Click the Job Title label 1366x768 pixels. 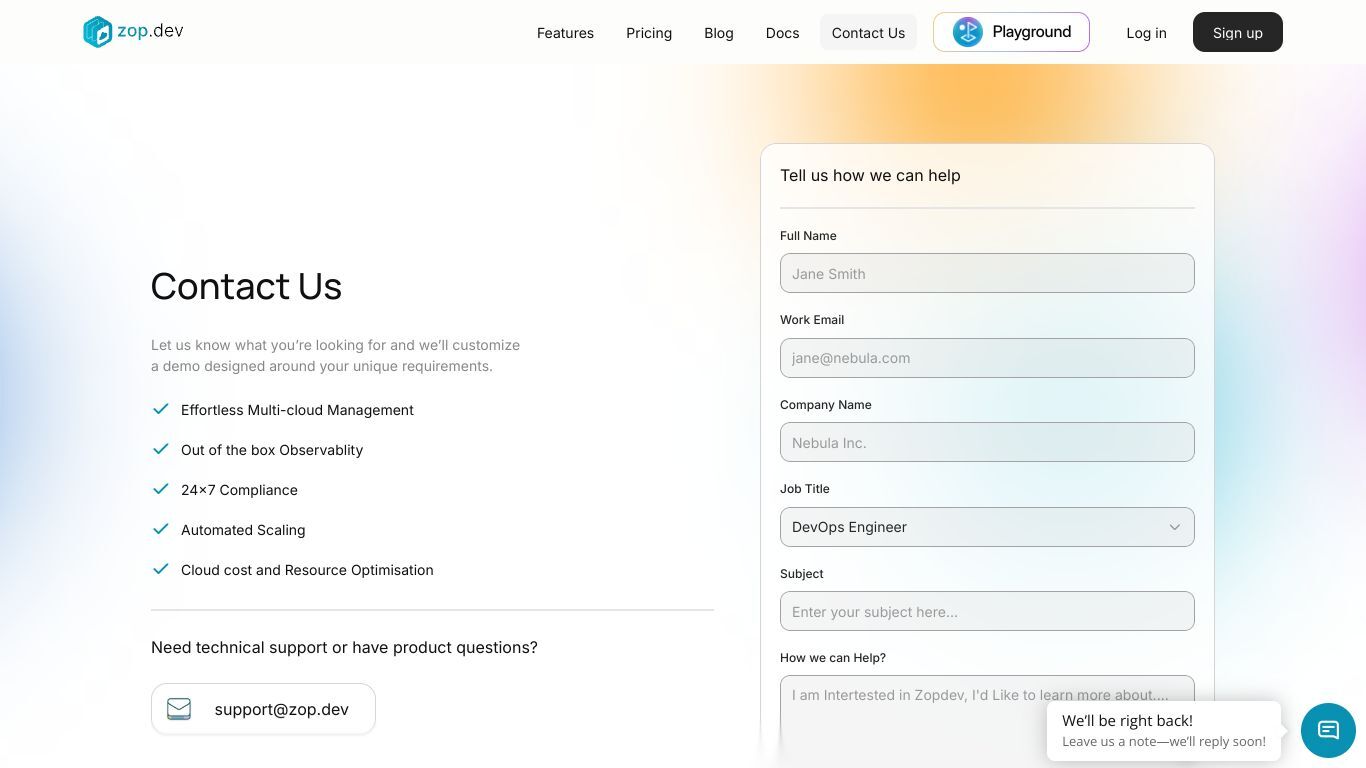click(805, 489)
